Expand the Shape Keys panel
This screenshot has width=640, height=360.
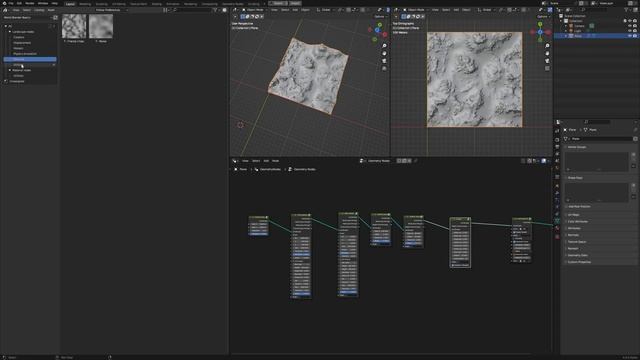pos(575,178)
